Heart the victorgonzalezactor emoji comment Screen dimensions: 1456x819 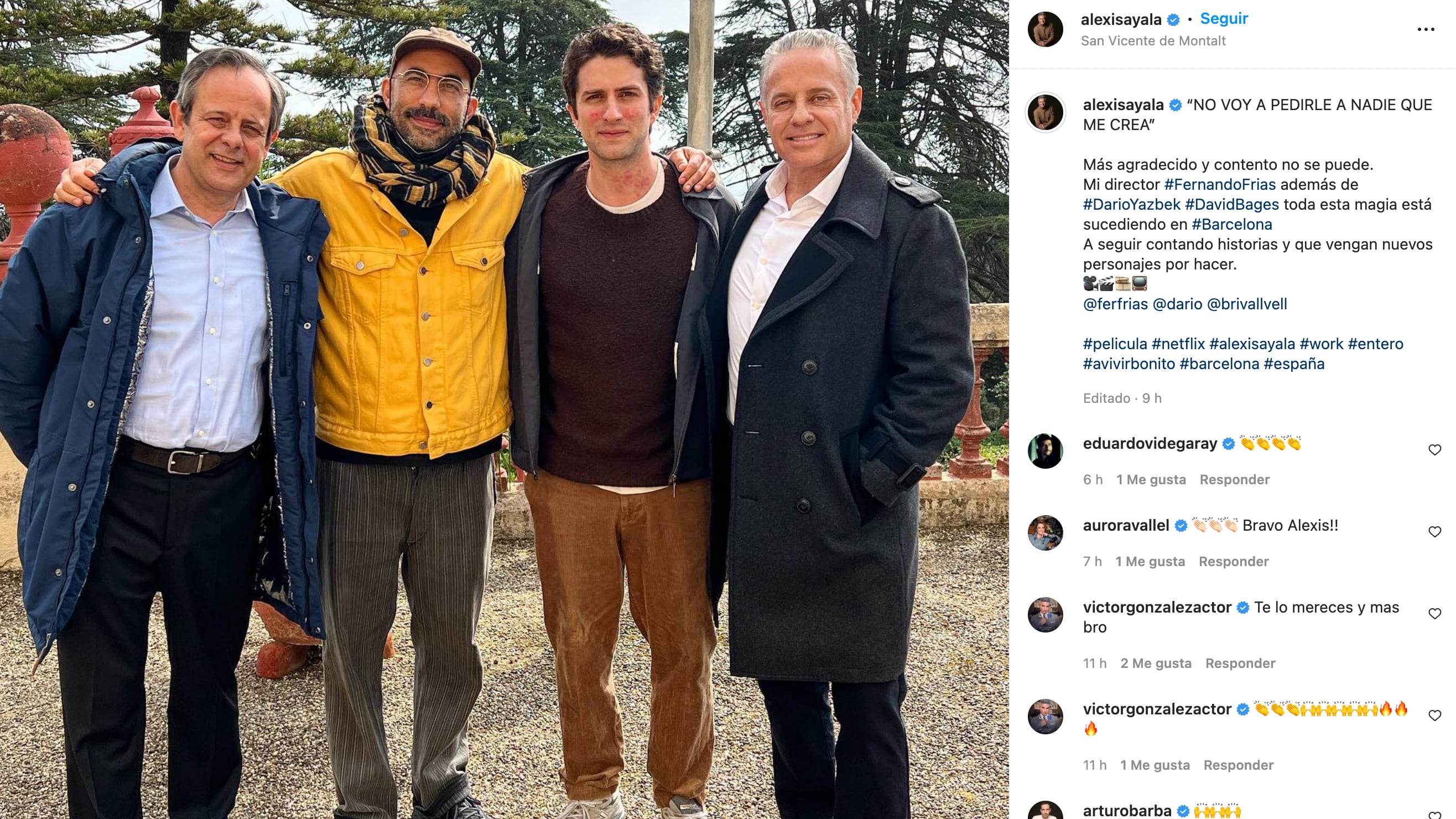coord(1434,716)
